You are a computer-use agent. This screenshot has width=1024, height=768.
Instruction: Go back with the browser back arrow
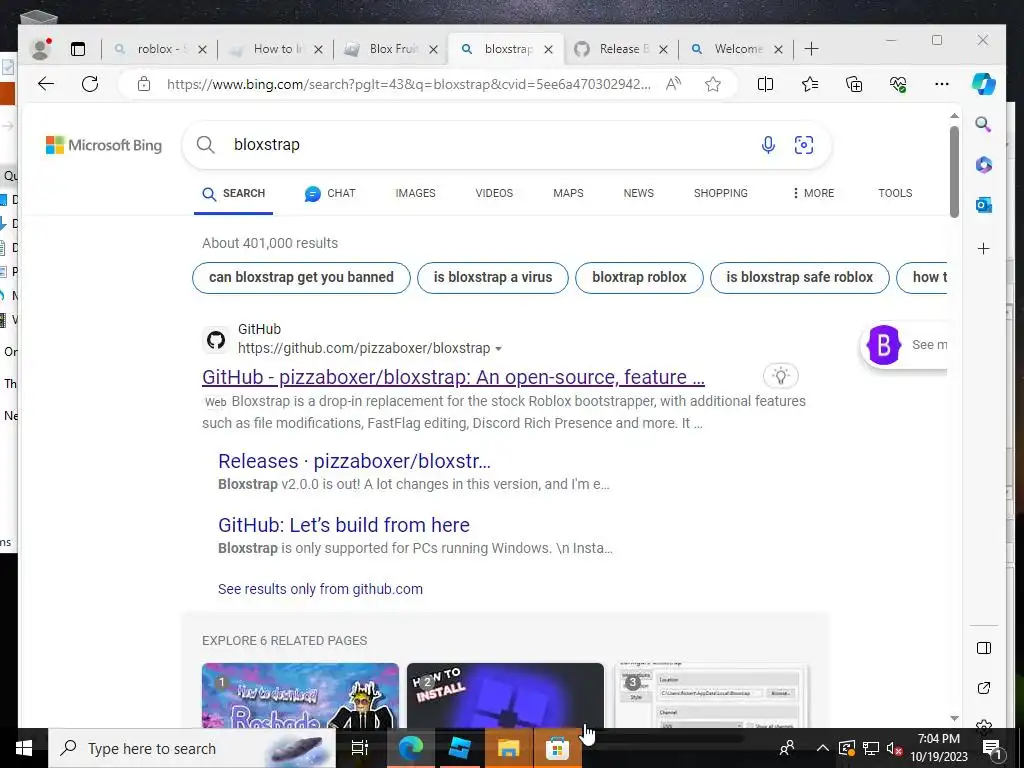tap(46, 84)
